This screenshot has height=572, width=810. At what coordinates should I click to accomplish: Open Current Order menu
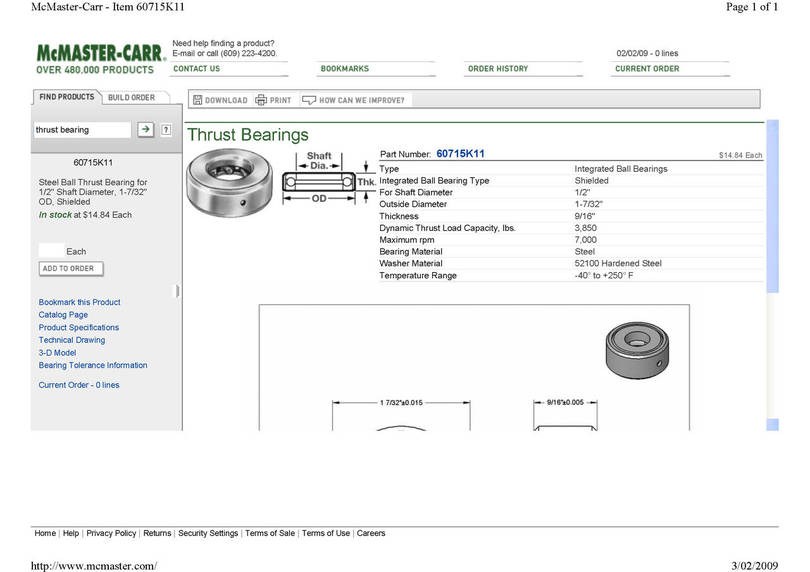(647, 69)
